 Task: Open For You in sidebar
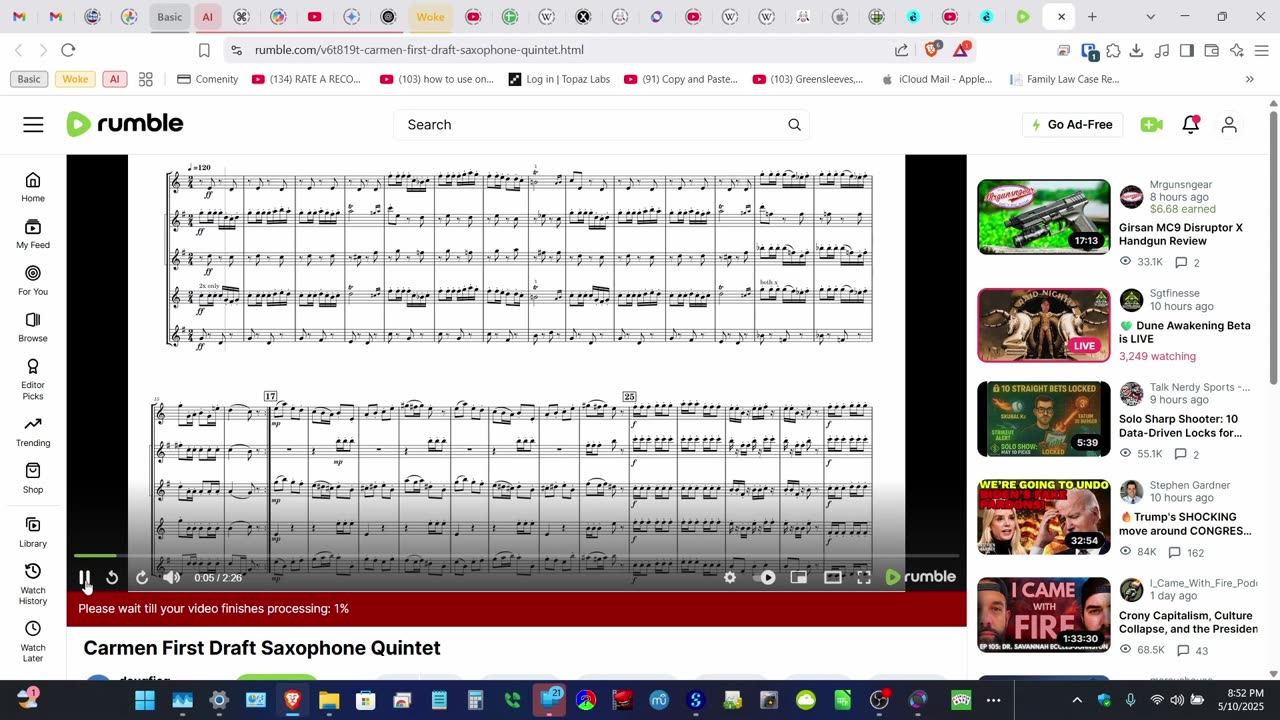pos(33,281)
